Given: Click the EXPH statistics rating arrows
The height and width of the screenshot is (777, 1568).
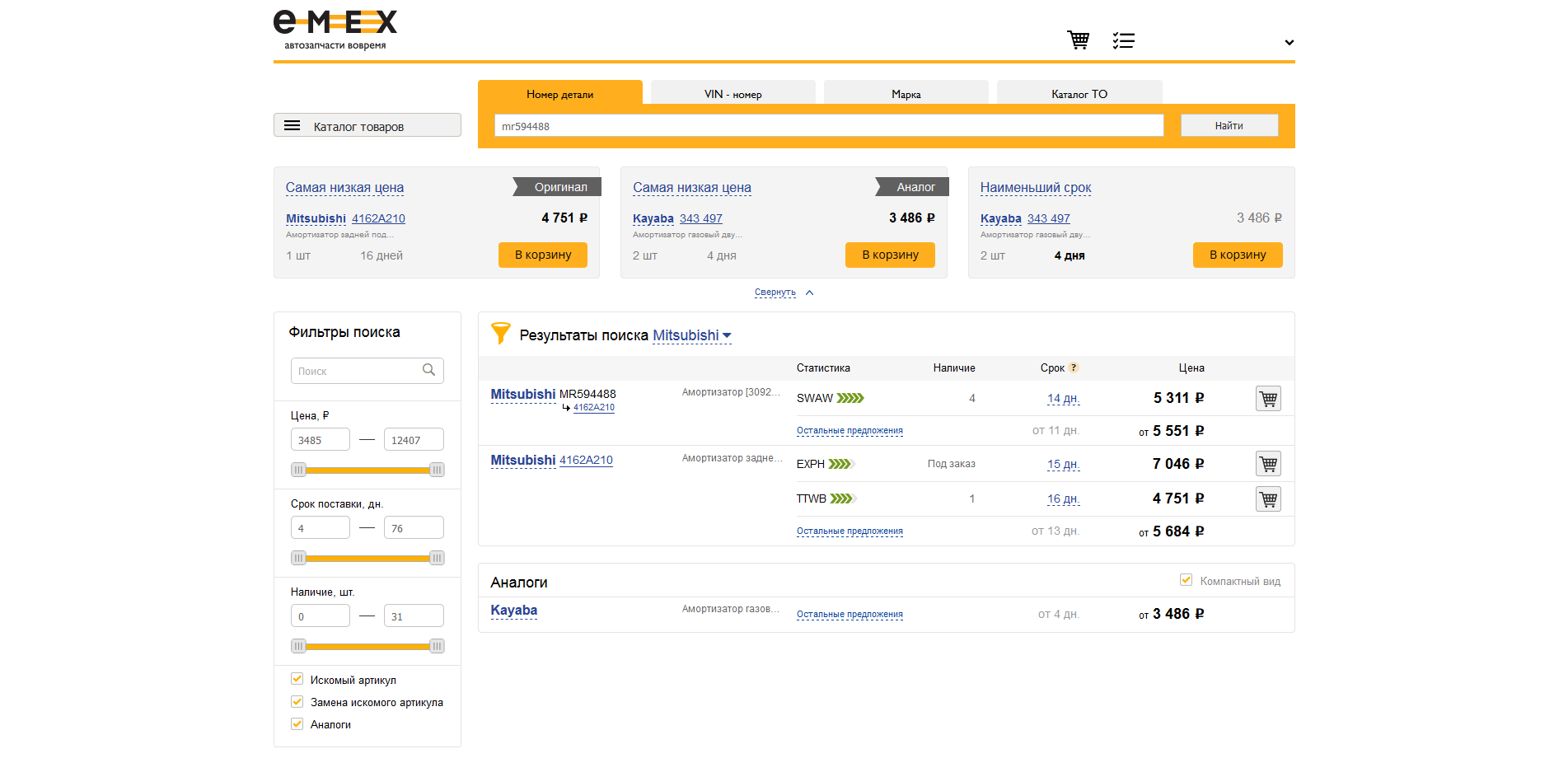Looking at the screenshot, I should coord(841,464).
